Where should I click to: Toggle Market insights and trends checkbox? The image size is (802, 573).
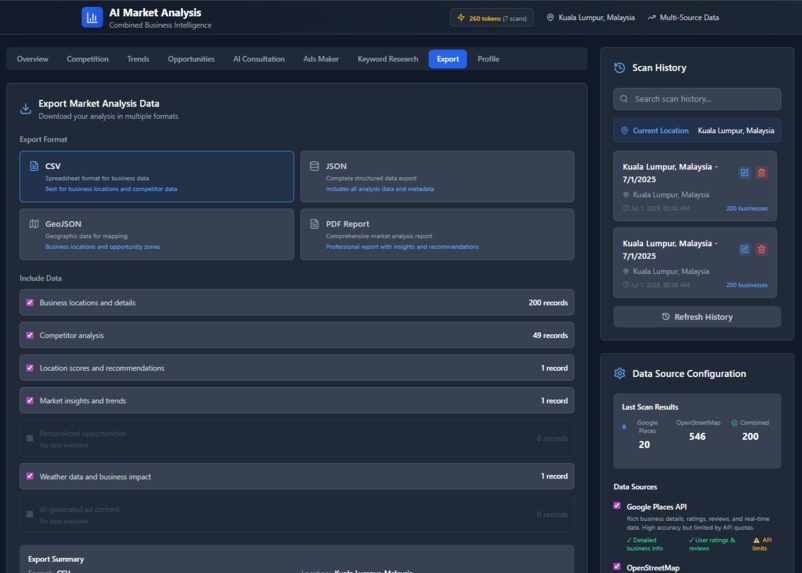click(x=30, y=401)
